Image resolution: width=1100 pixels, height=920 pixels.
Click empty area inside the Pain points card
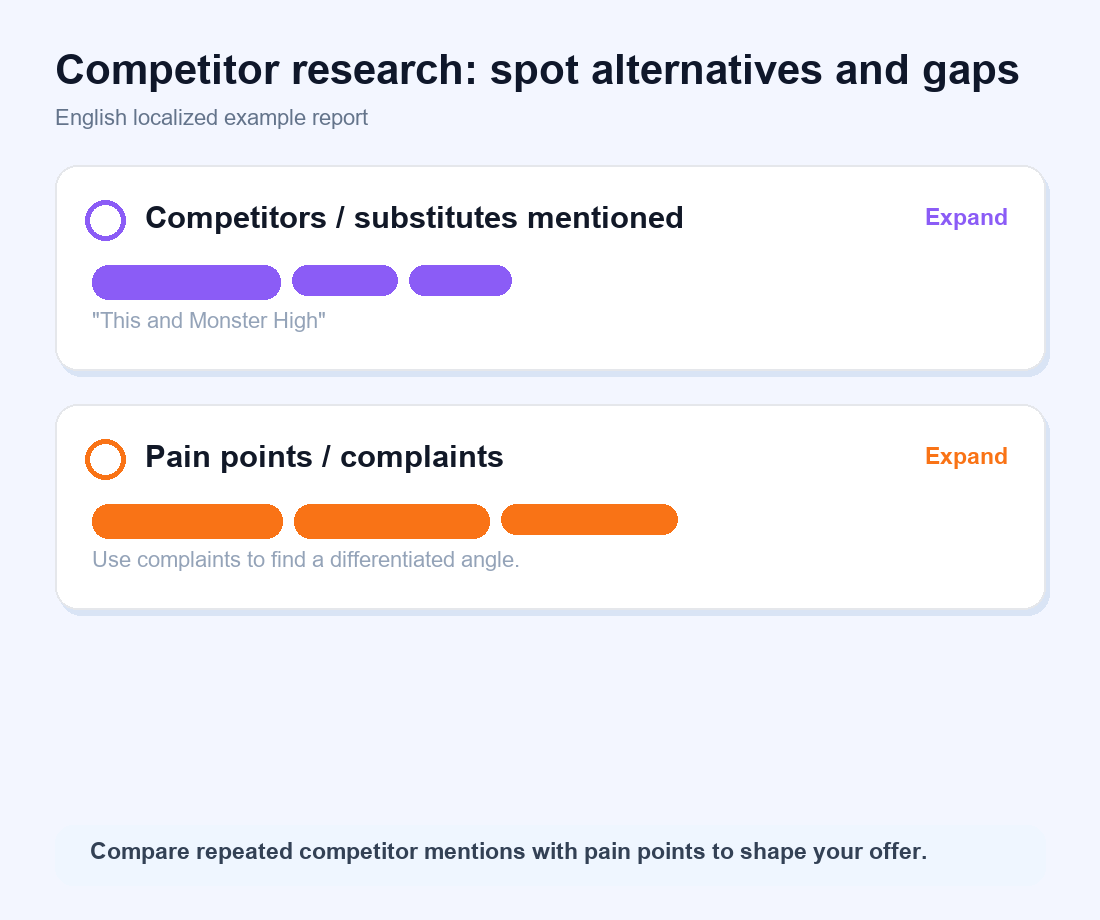click(842, 547)
